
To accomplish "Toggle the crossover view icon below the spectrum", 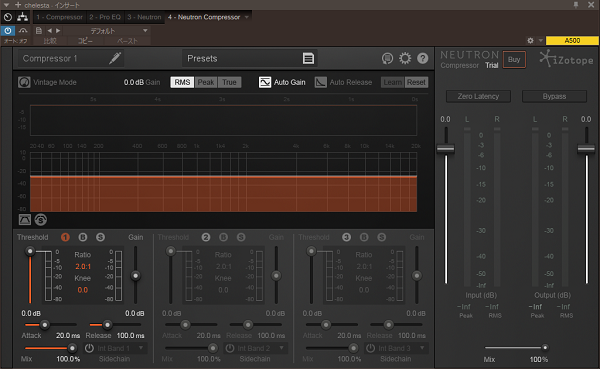I will (25, 219).
